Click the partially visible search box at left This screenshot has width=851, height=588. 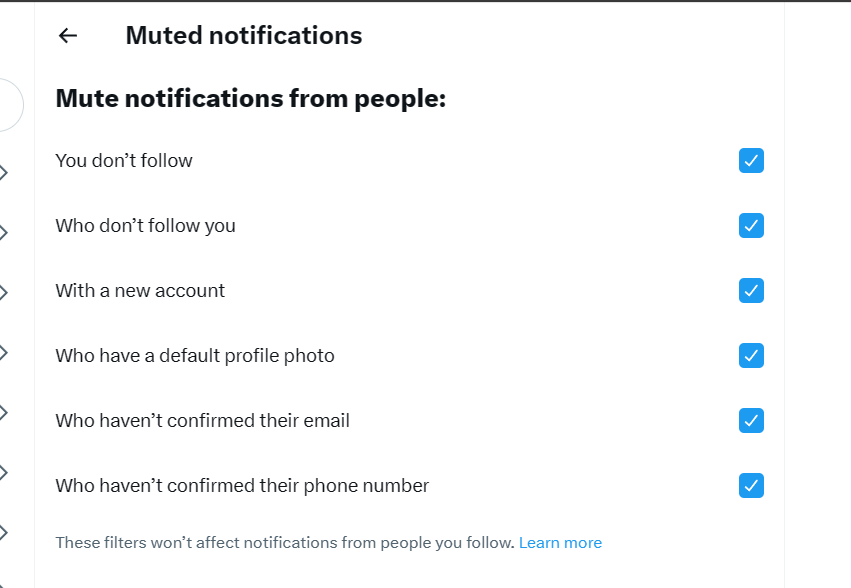[9, 106]
